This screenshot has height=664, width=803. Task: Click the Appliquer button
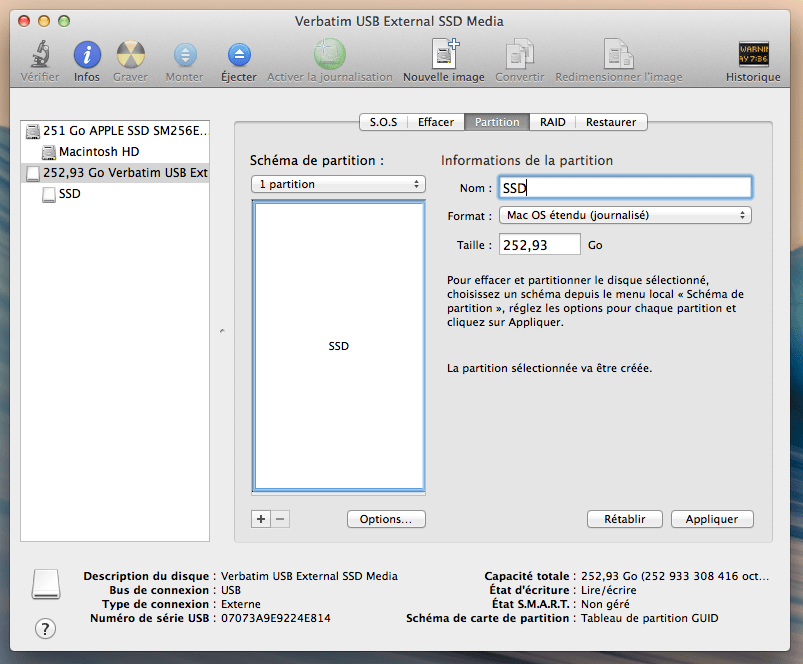[x=712, y=519]
